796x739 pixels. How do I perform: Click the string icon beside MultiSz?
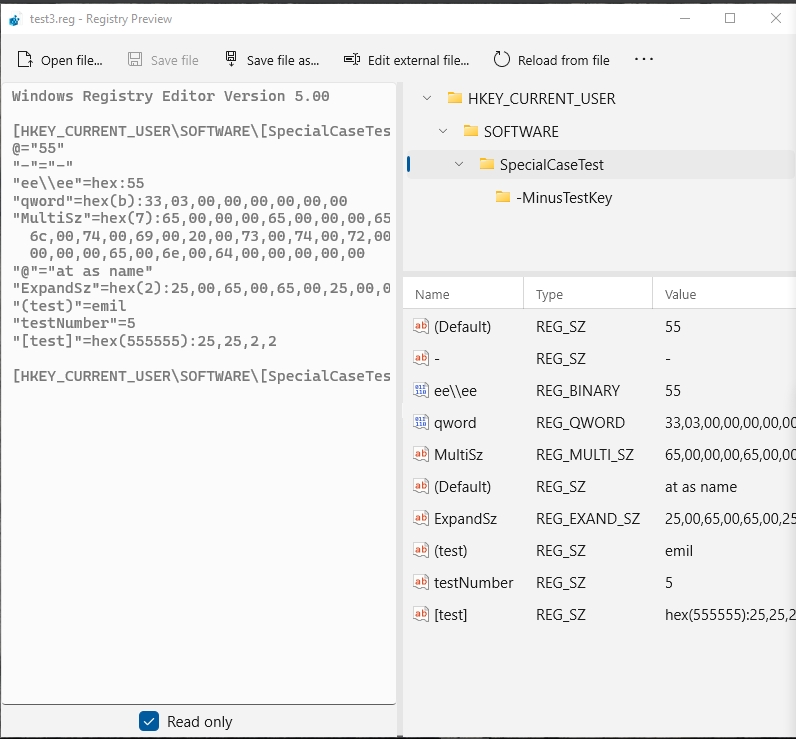click(421, 454)
